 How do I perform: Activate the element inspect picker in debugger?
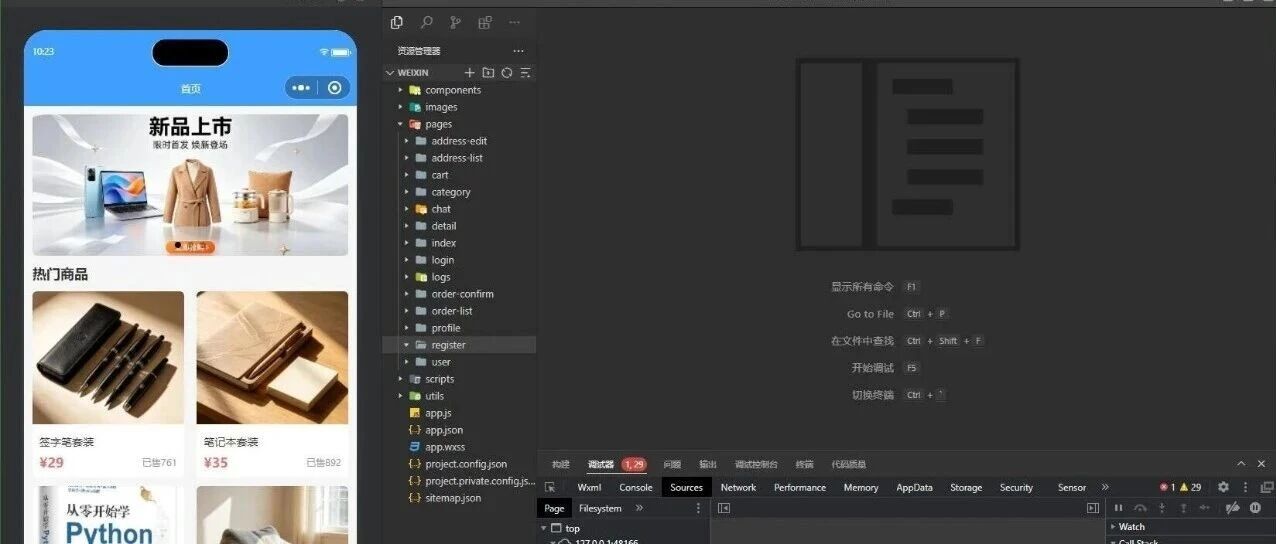[x=550, y=487]
